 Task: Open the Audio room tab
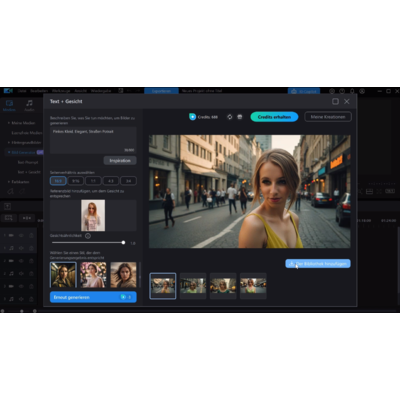click(x=29, y=105)
